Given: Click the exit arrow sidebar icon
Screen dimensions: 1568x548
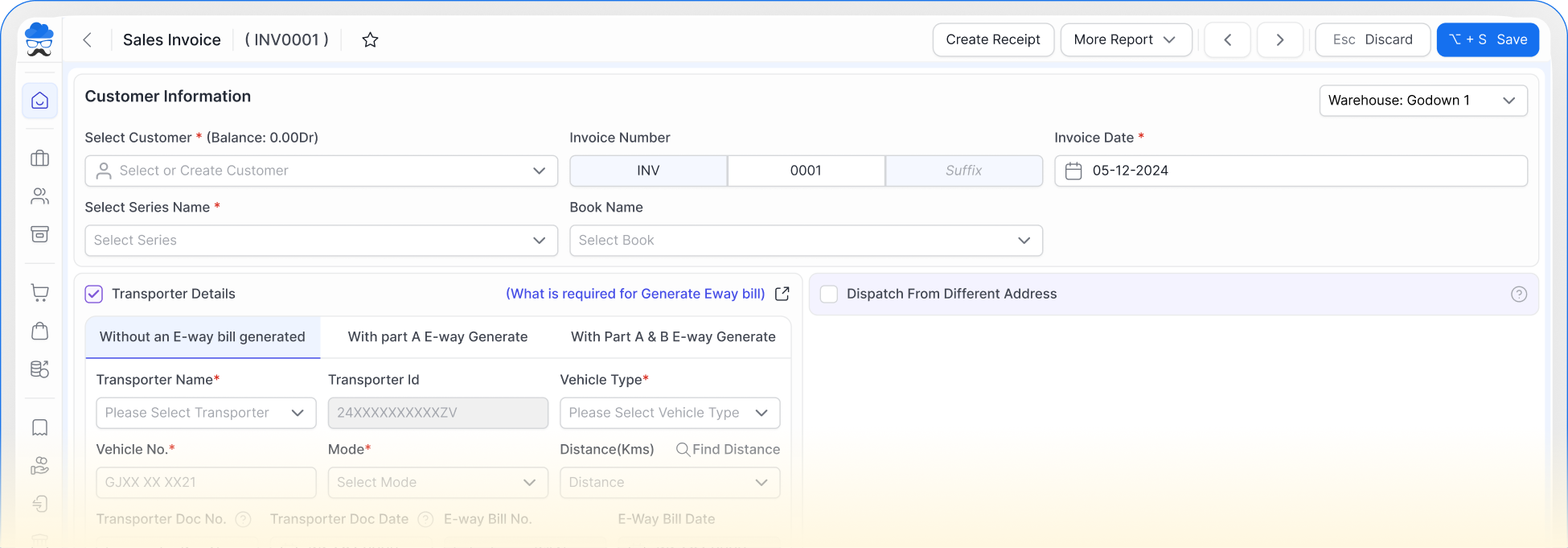Looking at the screenshot, I should point(39,503).
